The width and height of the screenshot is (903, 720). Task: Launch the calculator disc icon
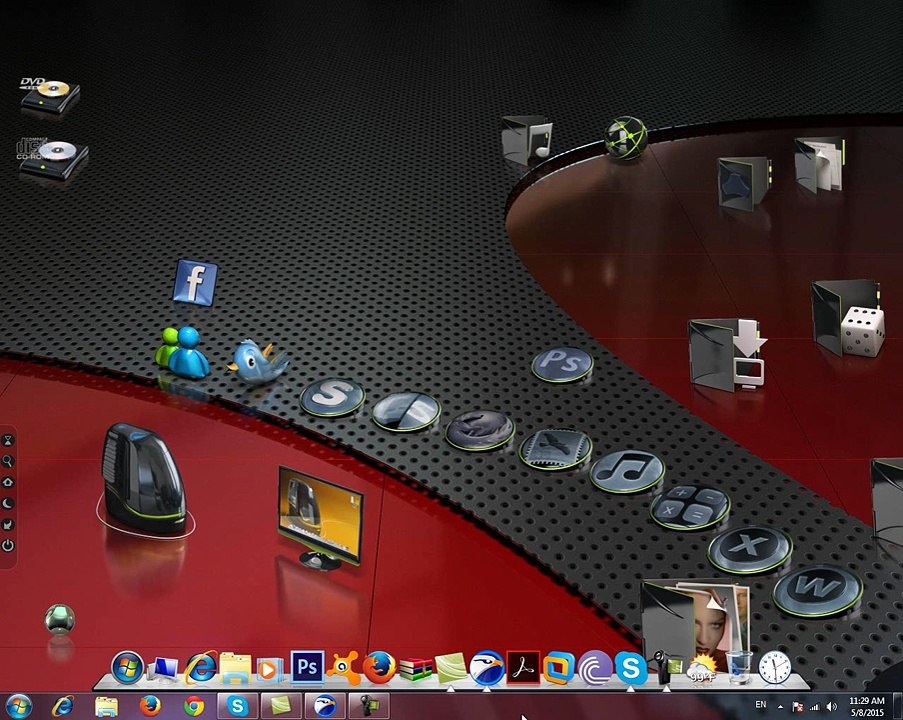click(x=690, y=507)
